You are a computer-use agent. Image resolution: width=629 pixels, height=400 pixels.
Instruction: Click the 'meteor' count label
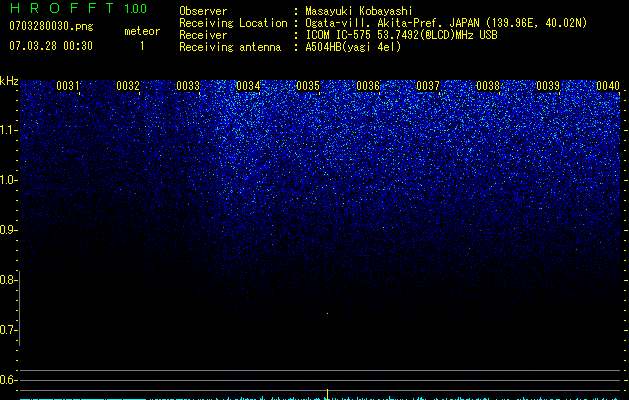142,31
